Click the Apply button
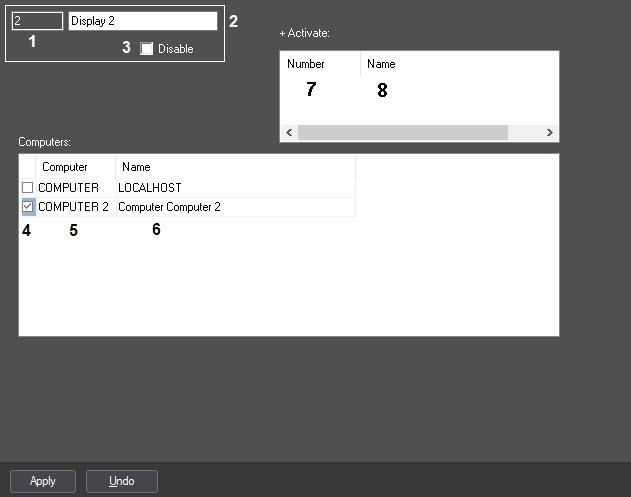This screenshot has height=497, width=631. pos(43,481)
